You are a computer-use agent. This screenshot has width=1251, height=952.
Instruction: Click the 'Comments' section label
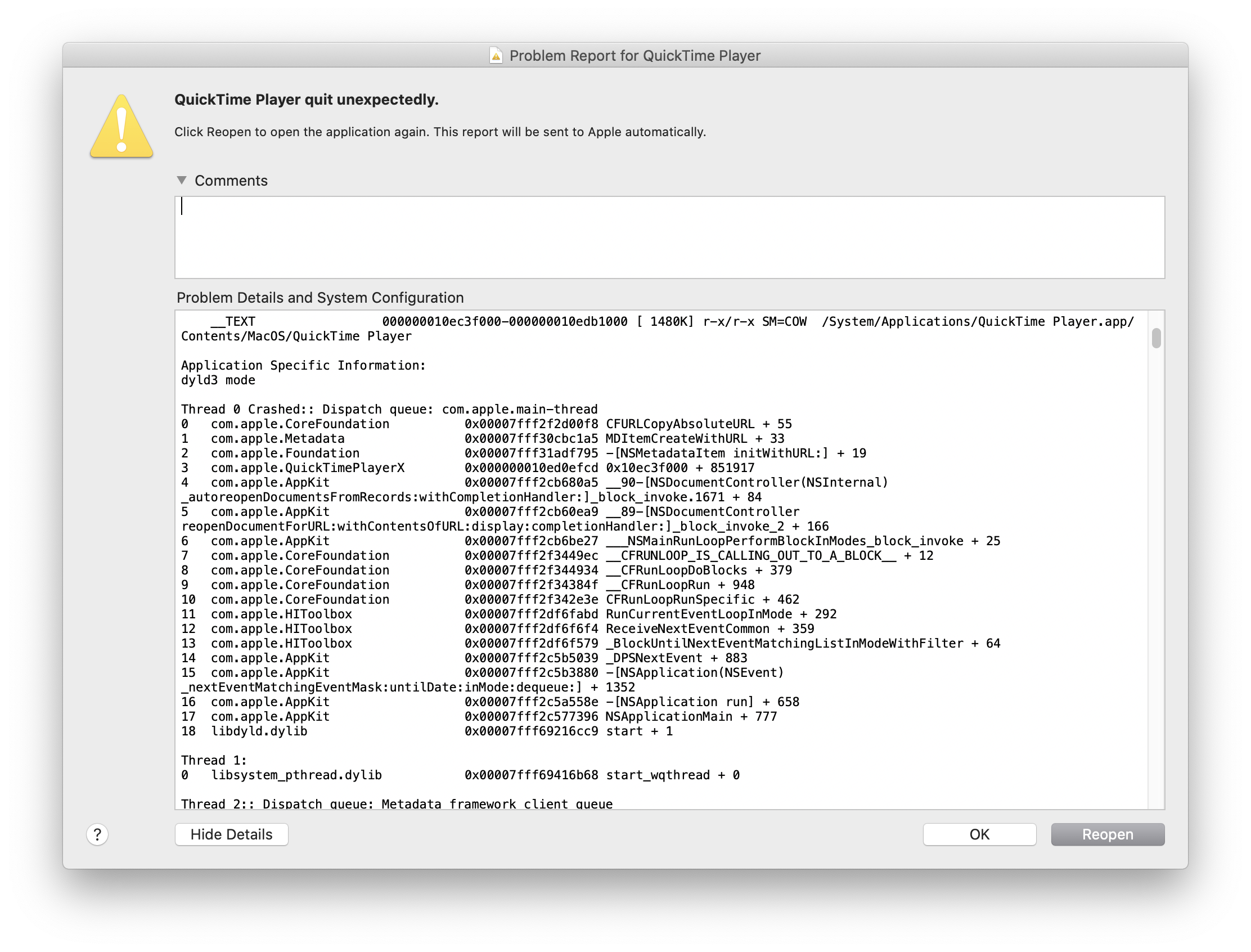[x=231, y=180]
